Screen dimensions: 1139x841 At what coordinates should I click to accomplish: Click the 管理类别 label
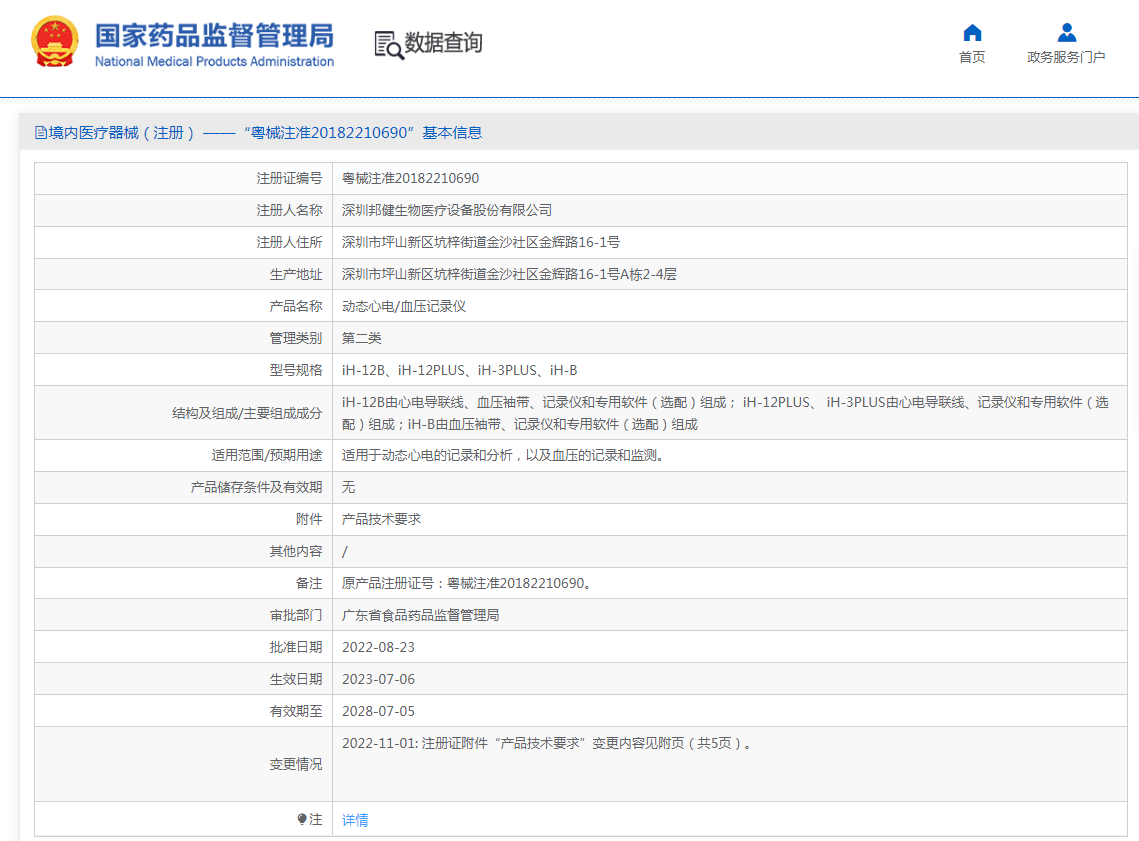point(296,338)
